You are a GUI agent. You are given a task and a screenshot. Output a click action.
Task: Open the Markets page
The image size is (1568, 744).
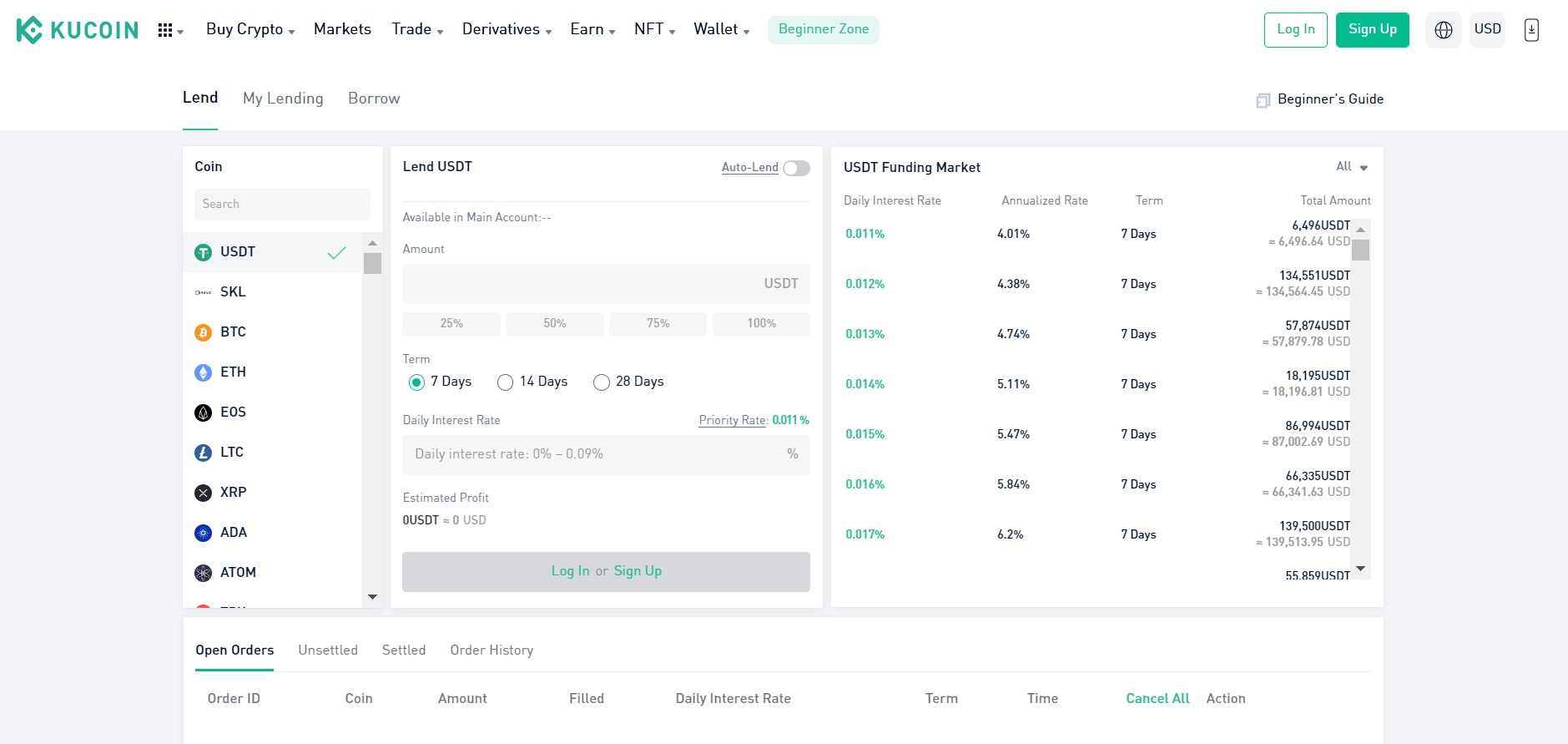click(342, 29)
